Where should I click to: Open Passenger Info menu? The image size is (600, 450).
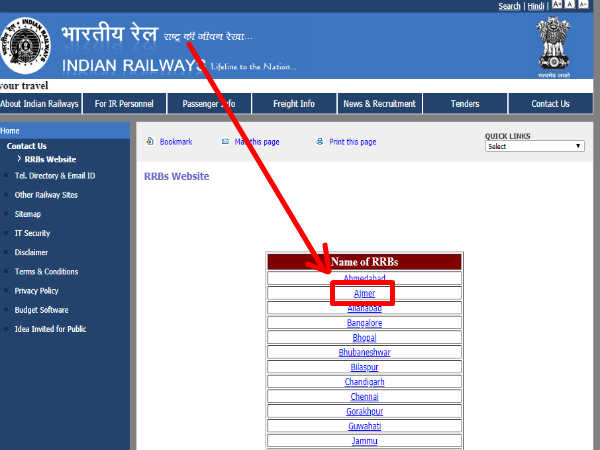[x=209, y=104]
